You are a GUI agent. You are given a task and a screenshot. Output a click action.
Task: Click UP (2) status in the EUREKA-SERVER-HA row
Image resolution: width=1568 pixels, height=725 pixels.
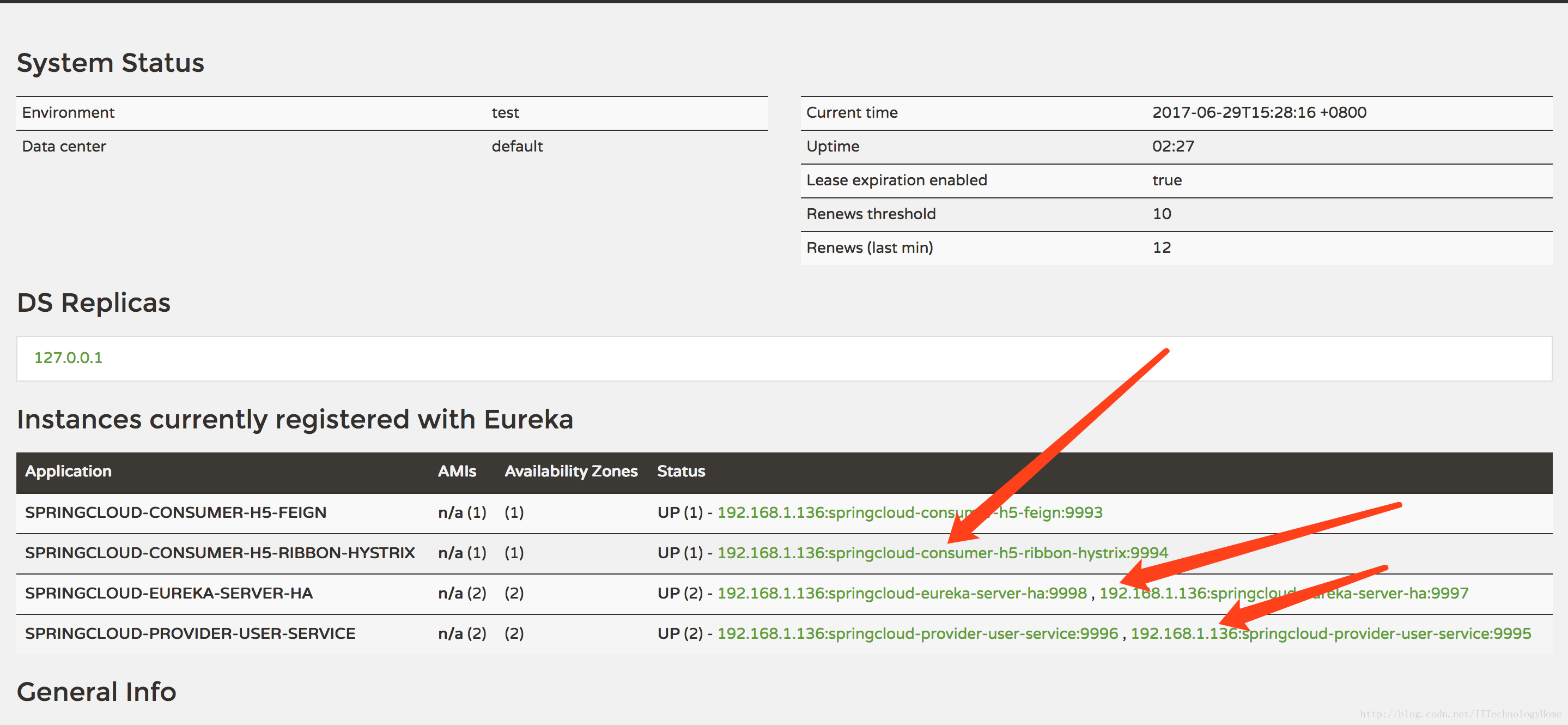(x=680, y=593)
